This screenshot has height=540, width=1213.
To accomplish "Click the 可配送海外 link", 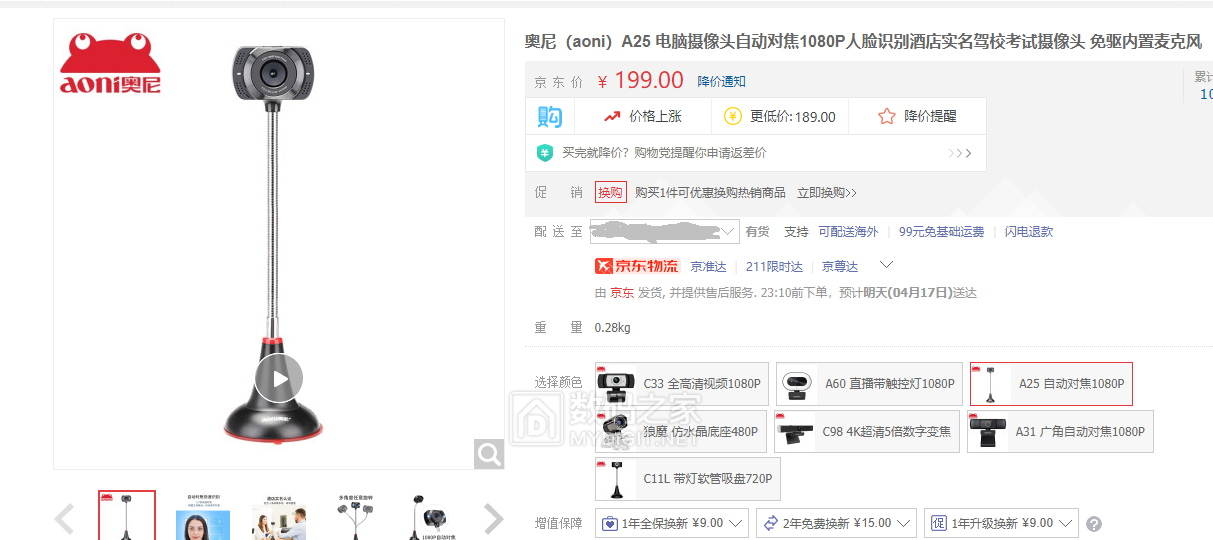I will coord(848,231).
